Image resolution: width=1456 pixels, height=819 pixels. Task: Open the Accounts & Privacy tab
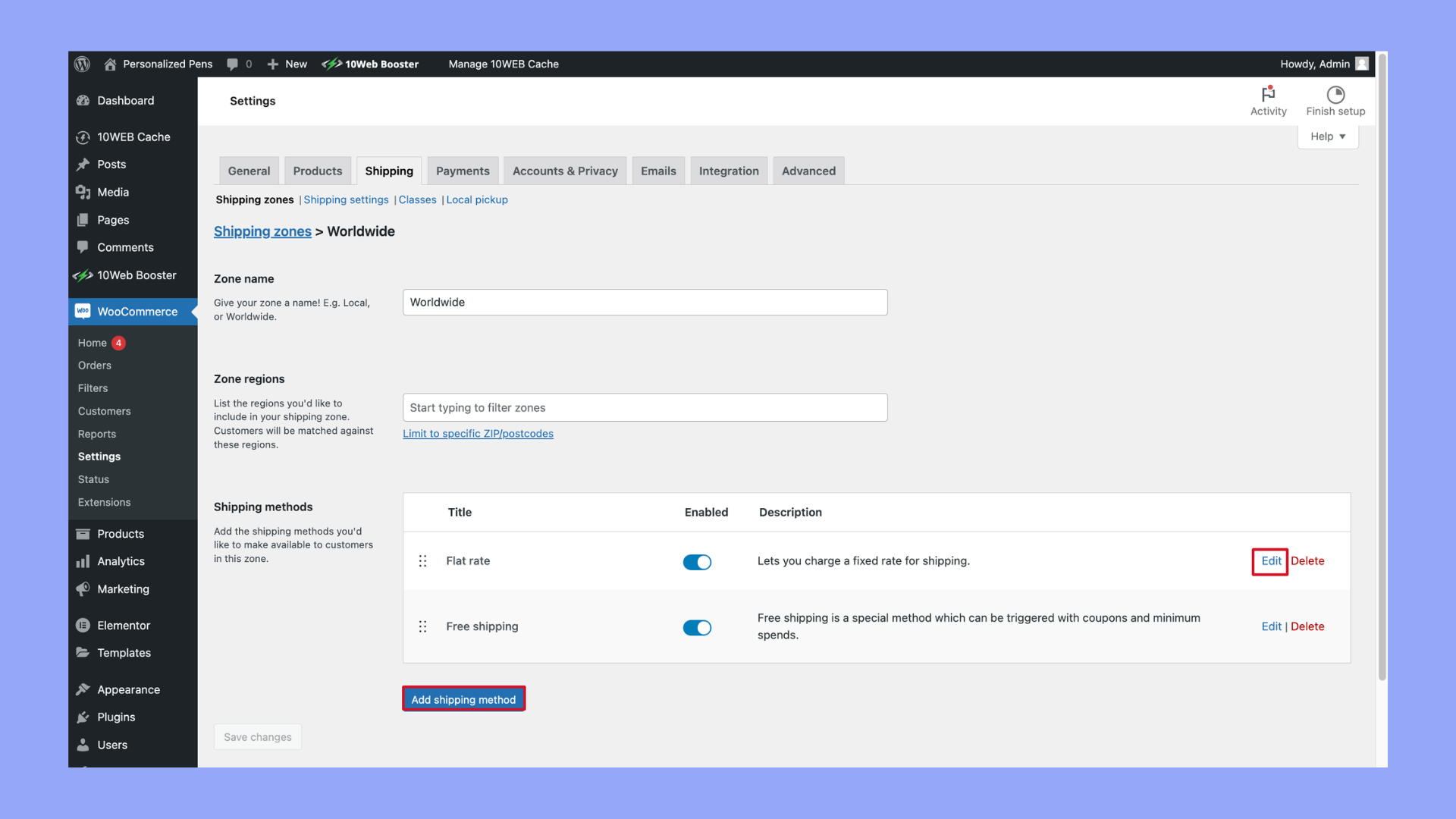coord(565,171)
